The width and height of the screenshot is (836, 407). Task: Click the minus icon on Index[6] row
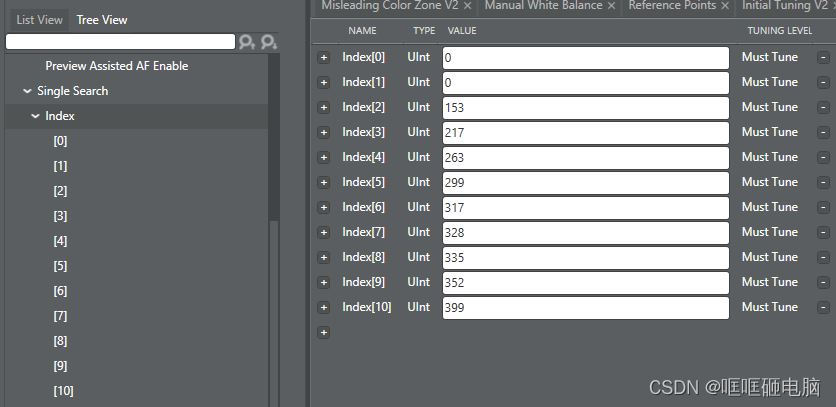click(823, 208)
